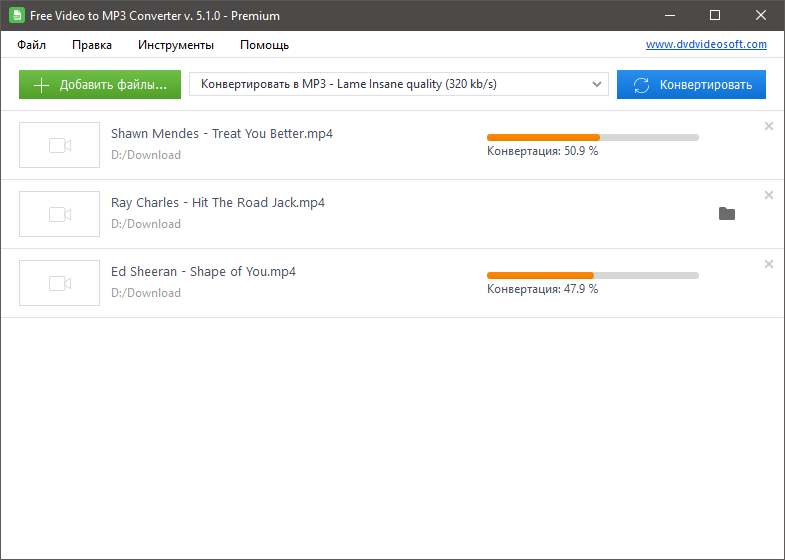
Task: Click D:/Download path under Ray Charles
Action: (x=146, y=224)
